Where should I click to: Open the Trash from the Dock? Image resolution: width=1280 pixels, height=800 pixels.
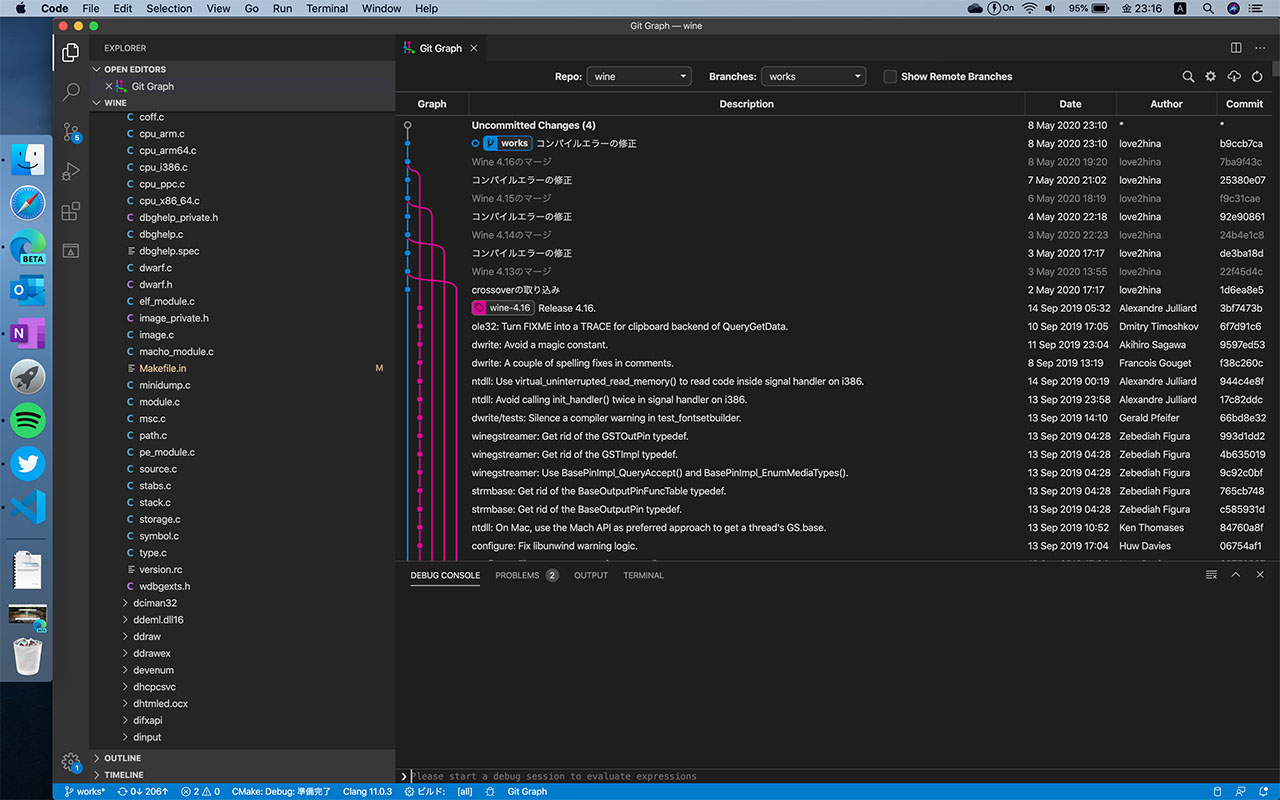coord(28,657)
